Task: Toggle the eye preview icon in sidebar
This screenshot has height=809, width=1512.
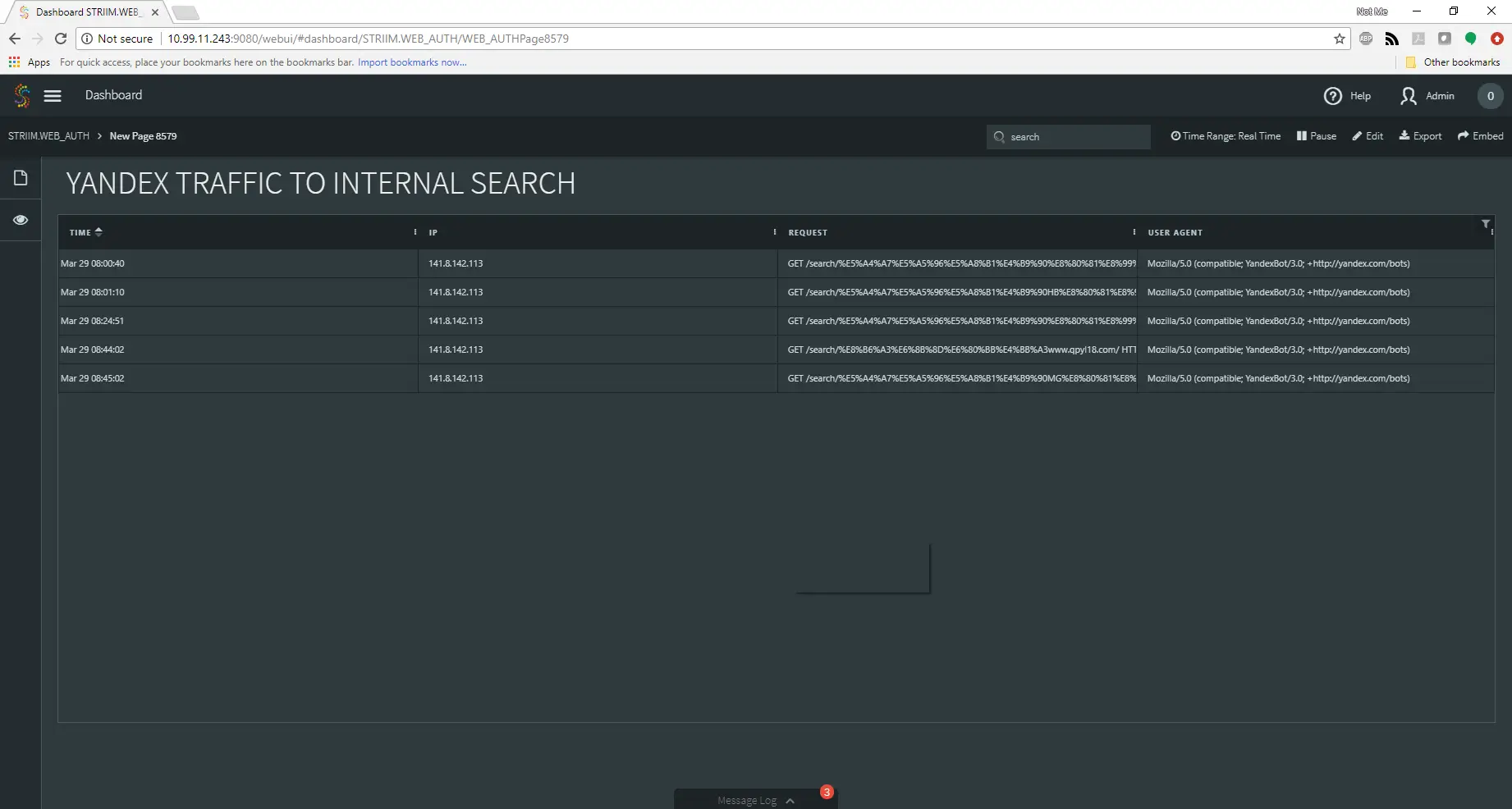Action: pos(21,220)
